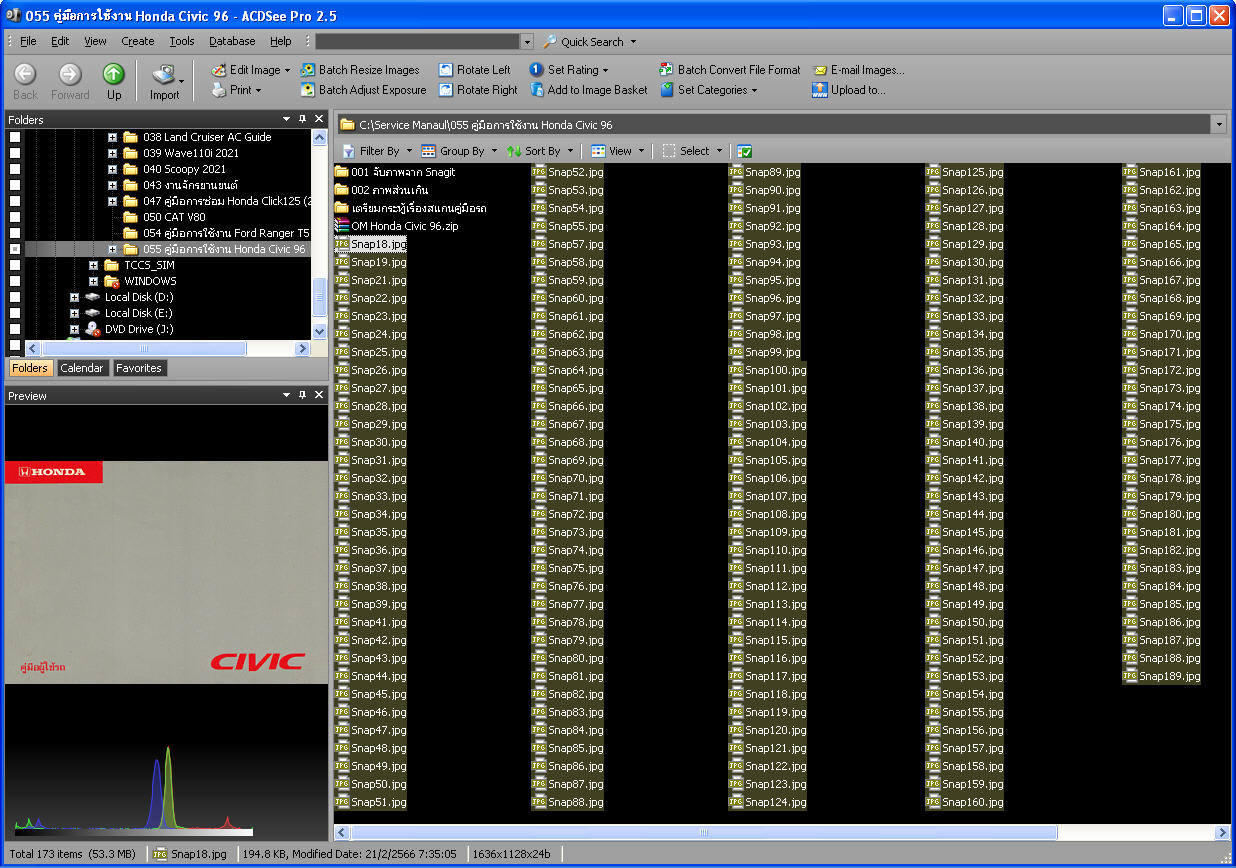Tick checkbox beside 050 CAT V80
1236x868 pixels.
pos(15,217)
